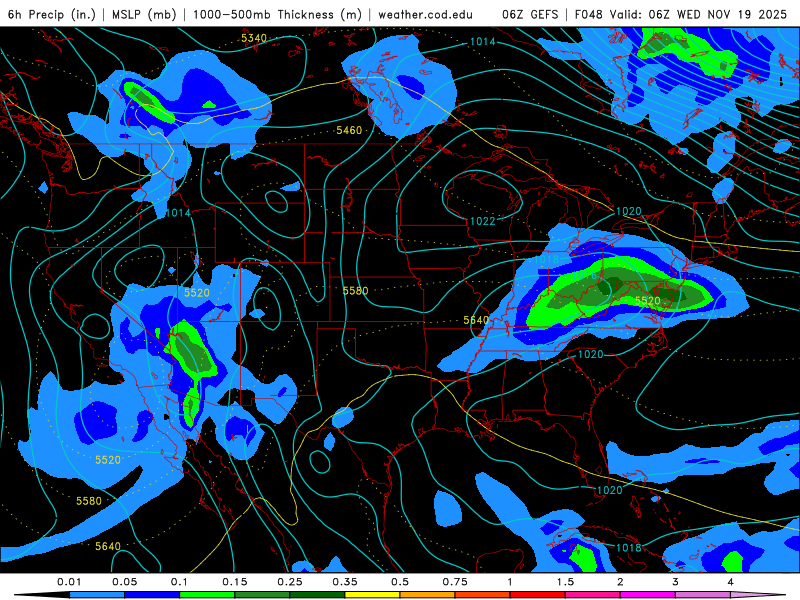The width and height of the screenshot is (800, 600).
Task: Click '1000-500mb Thickness (m)' header label
Action: coord(277,14)
